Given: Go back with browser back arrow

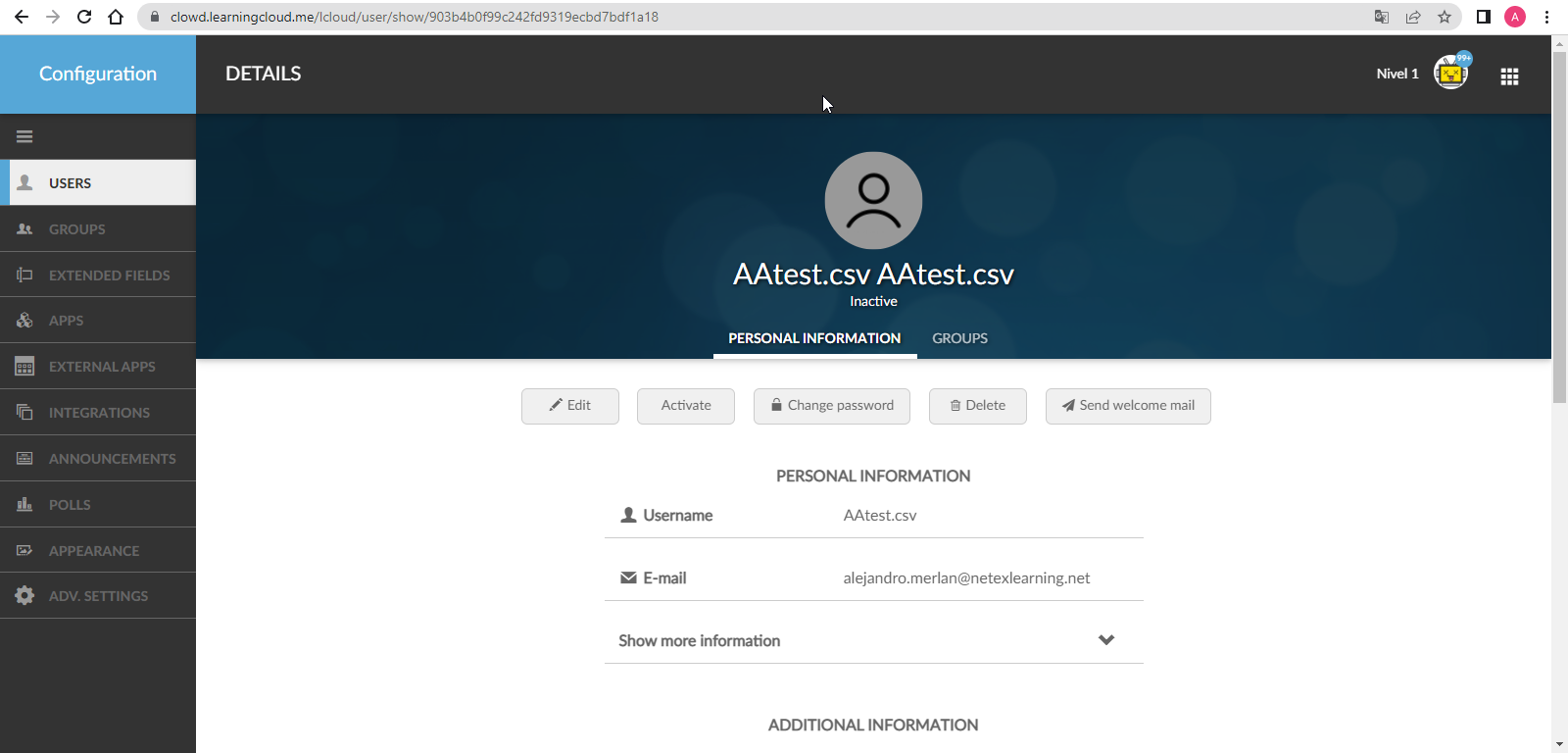Looking at the screenshot, I should click(x=22, y=17).
